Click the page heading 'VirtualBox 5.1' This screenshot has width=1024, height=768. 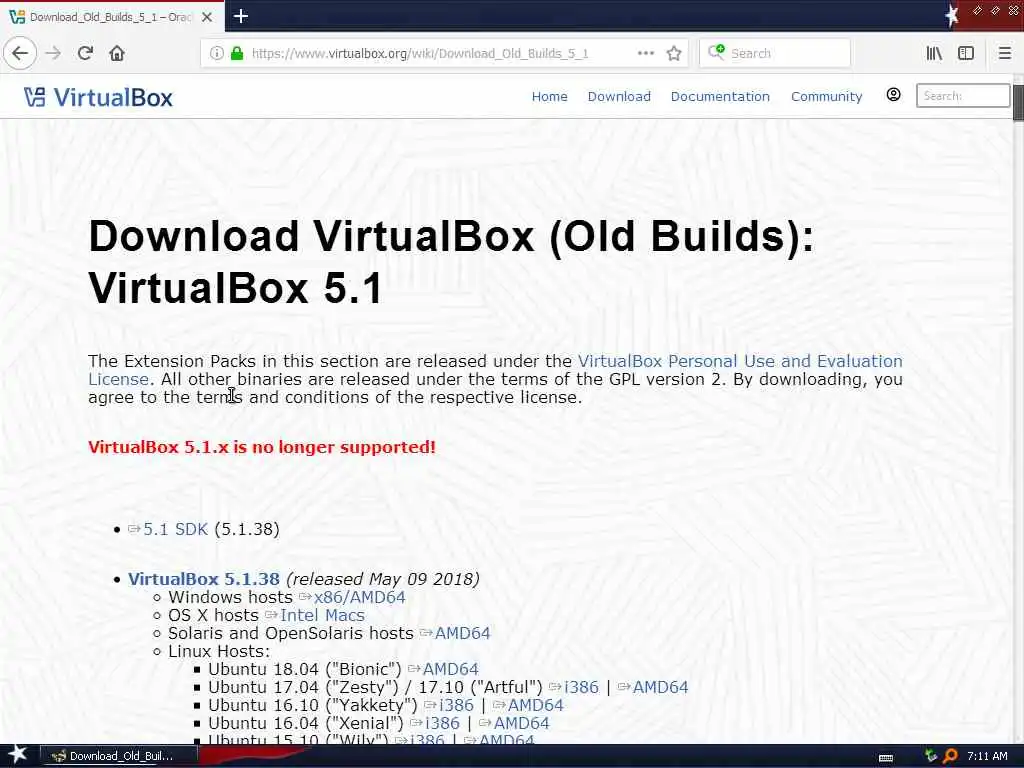pyautogui.click(x=235, y=288)
